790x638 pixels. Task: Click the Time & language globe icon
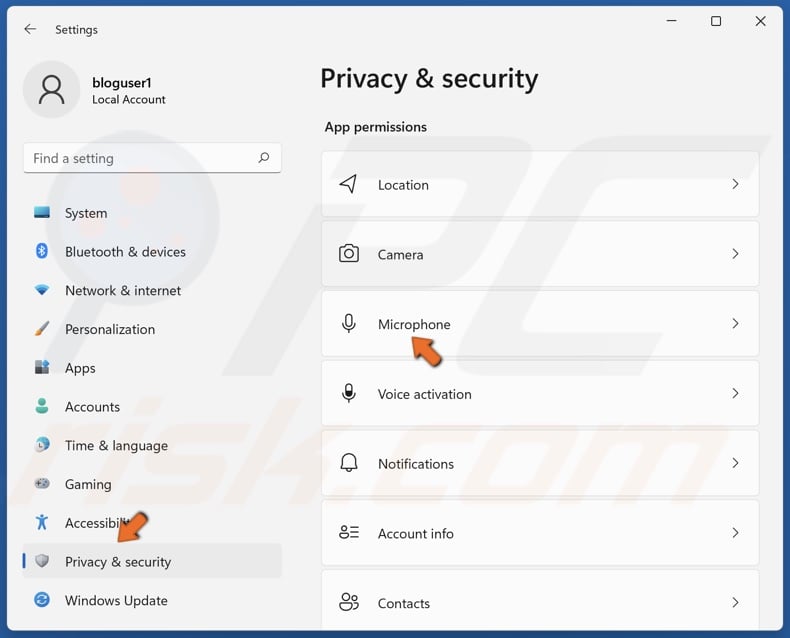tap(42, 444)
